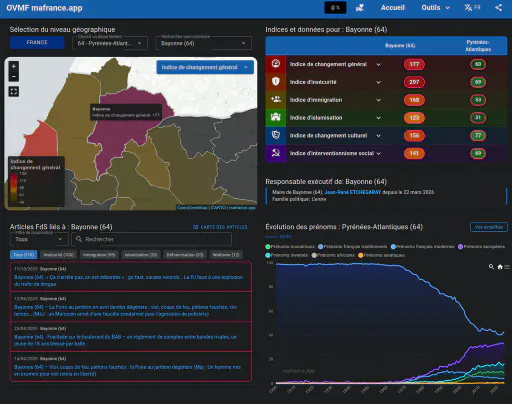Filter articles by Islamisation
Screen dimensions: 512x404
pyautogui.click(x=141, y=255)
